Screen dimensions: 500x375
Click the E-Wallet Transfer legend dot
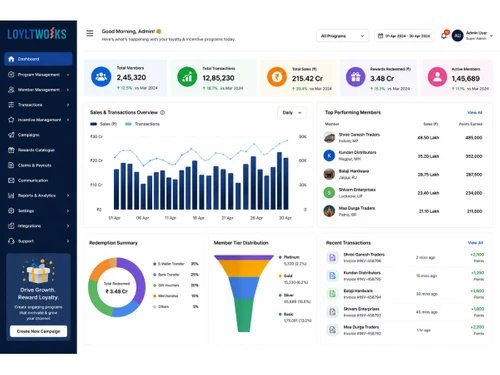click(155, 264)
